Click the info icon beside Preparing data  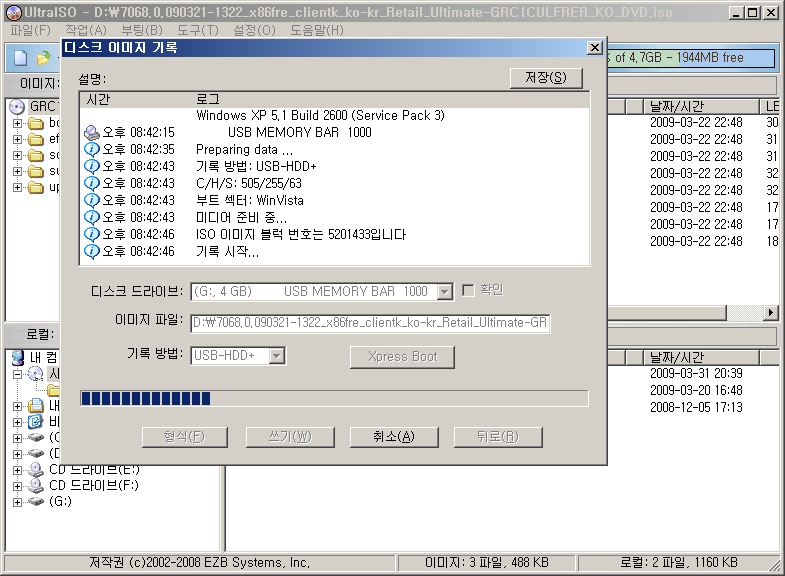tap(92, 149)
